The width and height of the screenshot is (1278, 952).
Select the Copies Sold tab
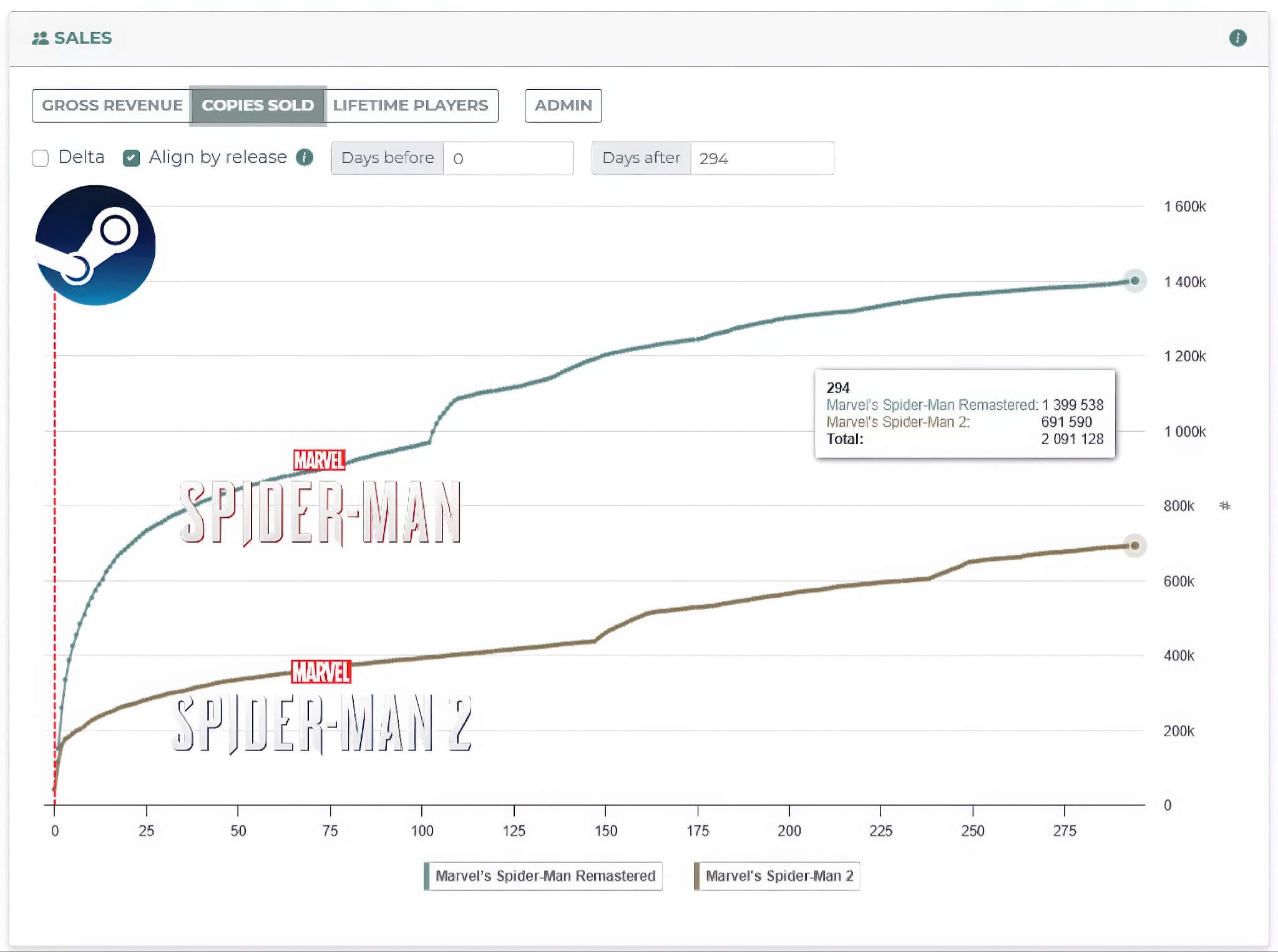(258, 105)
